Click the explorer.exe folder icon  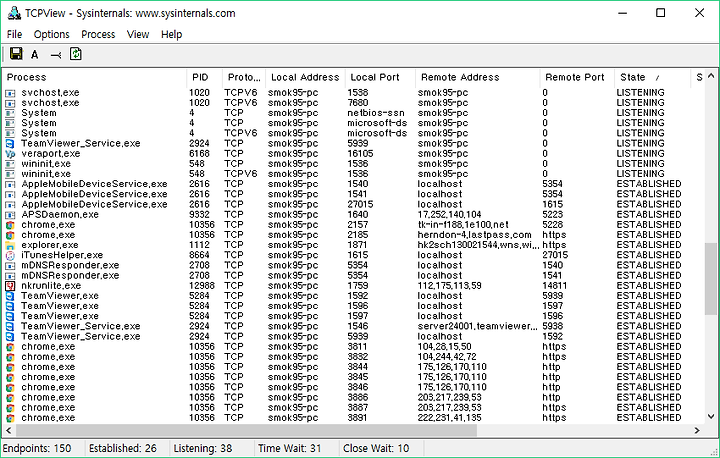coord(10,245)
